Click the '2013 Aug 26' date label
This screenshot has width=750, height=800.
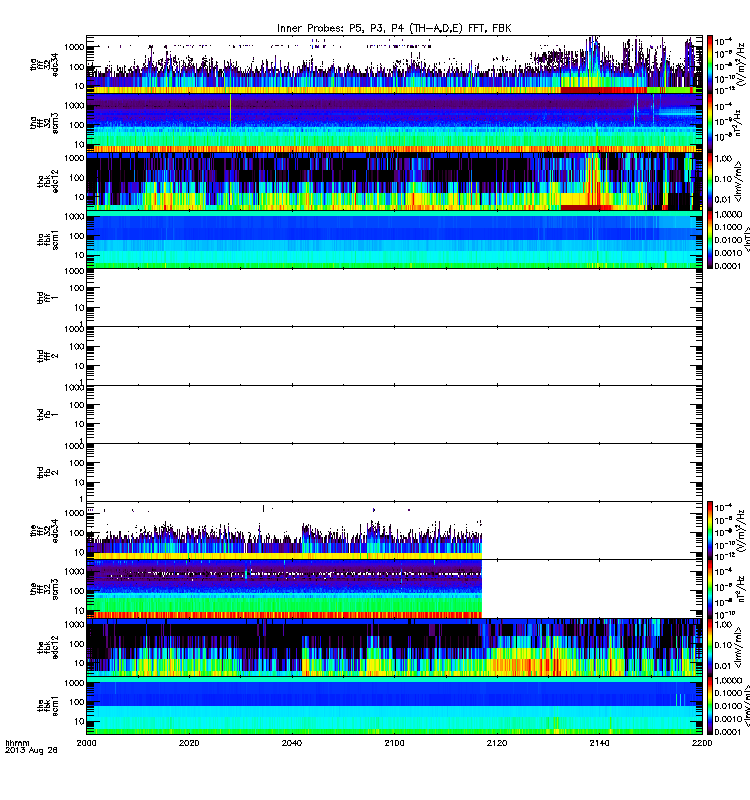[32, 751]
